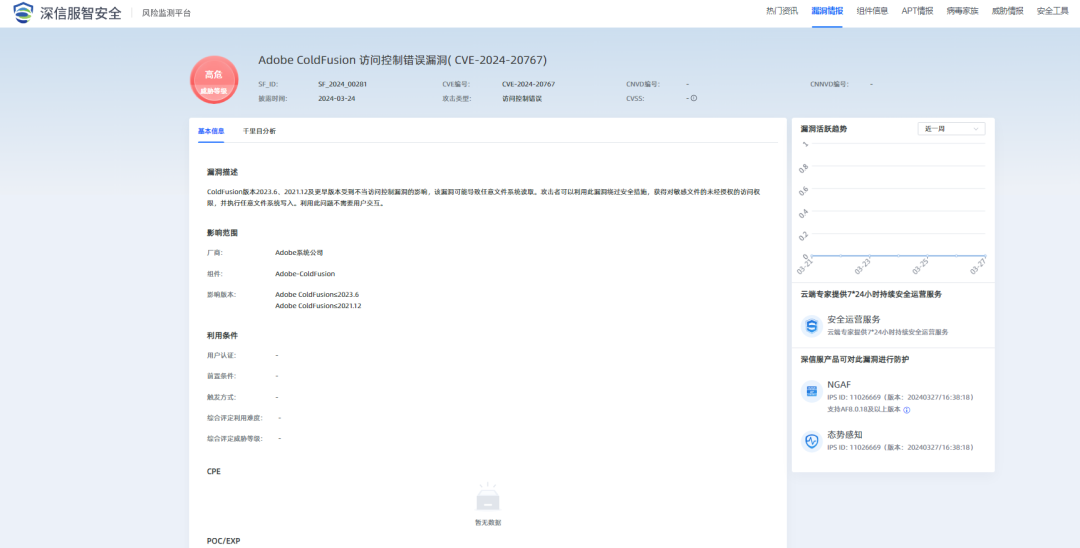Click the info icon next to CVSS
Image resolution: width=1080 pixels, height=548 pixels.
pos(694,98)
